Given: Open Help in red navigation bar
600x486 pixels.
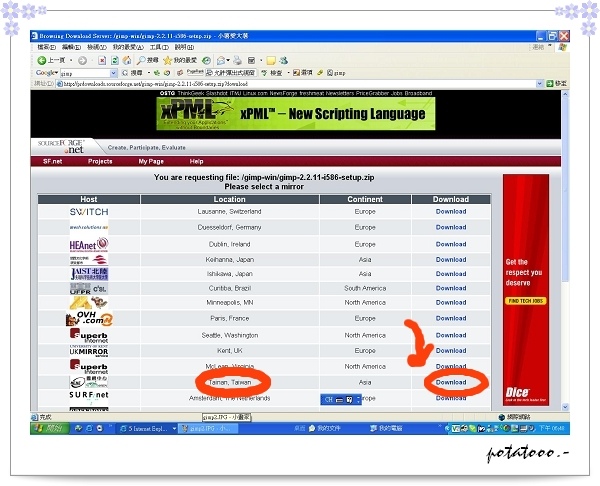Looking at the screenshot, I should 196,161.
